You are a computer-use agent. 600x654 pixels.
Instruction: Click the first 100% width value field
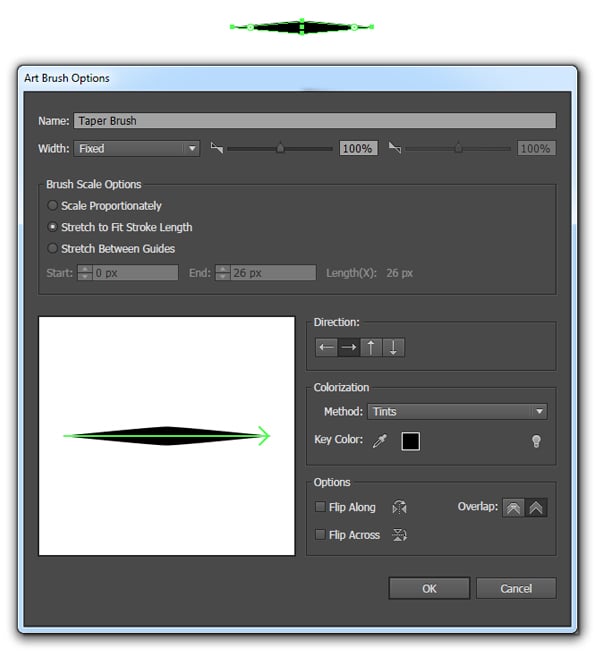coord(358,148)
